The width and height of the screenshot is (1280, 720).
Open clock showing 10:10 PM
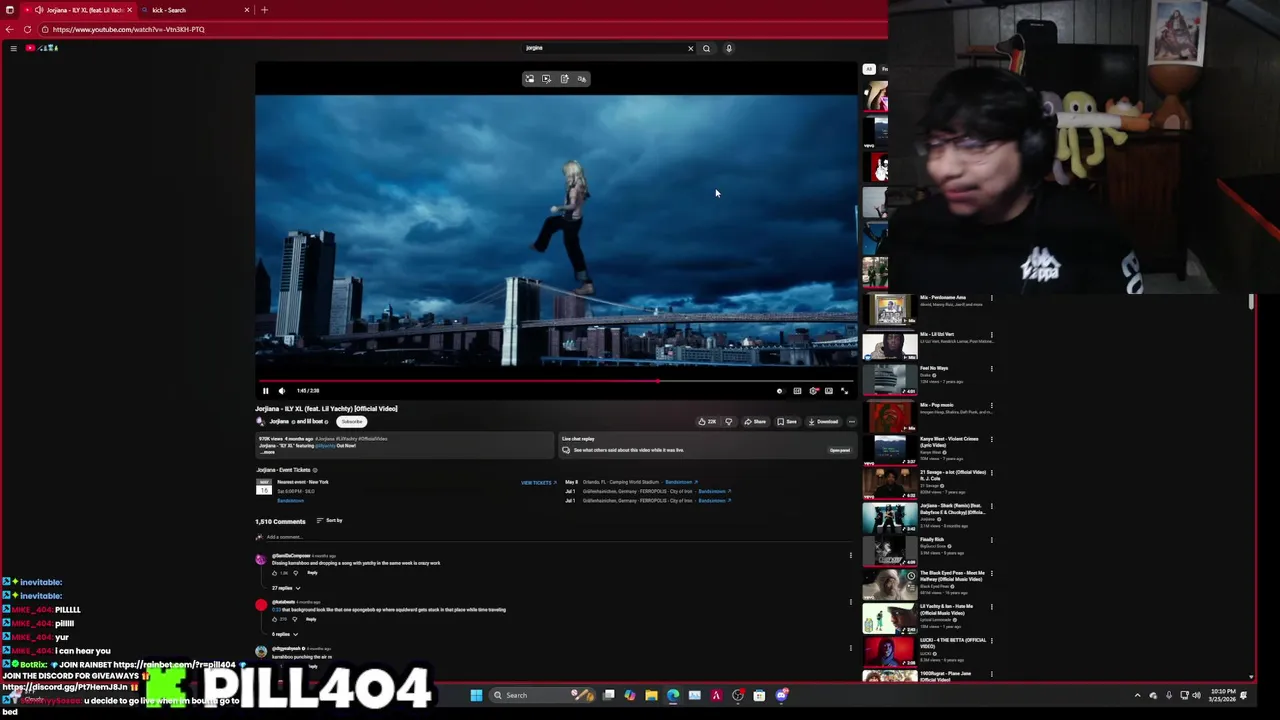click(x=1223, y=695)
